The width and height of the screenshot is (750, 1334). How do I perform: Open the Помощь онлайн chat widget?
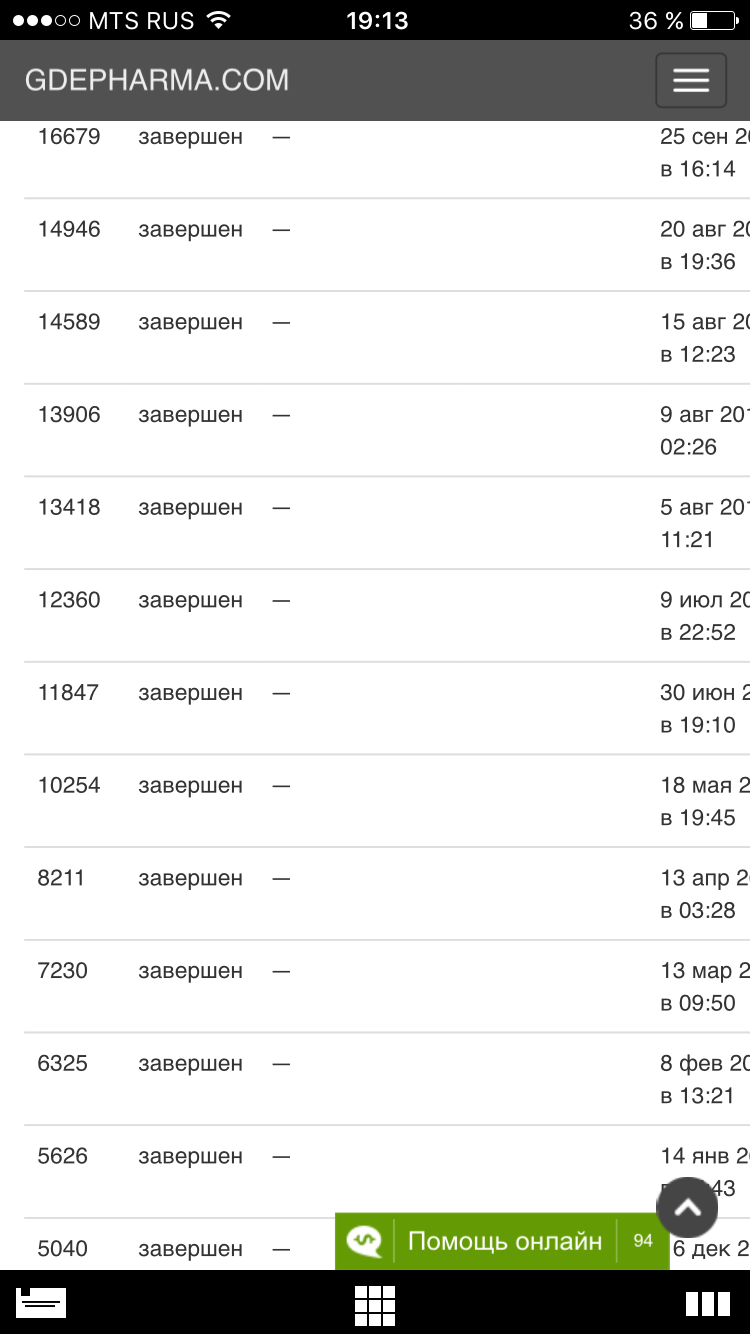coord(505,1241)
